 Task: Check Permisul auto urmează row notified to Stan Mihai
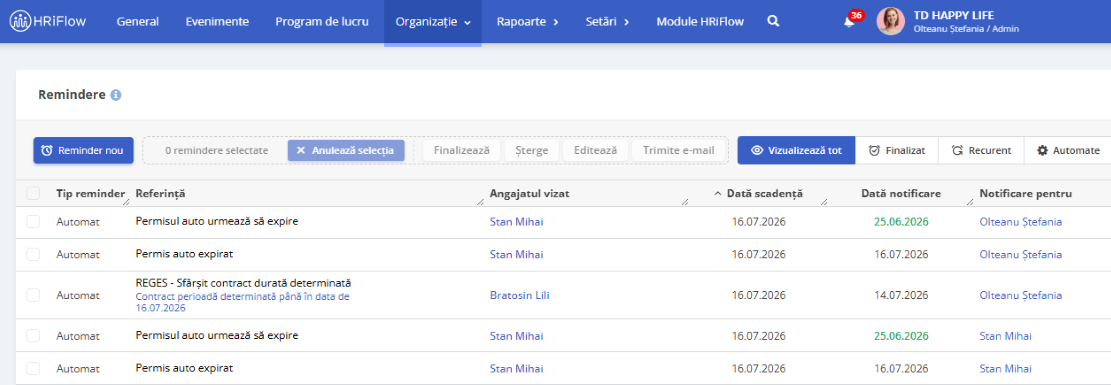point(33,336)
